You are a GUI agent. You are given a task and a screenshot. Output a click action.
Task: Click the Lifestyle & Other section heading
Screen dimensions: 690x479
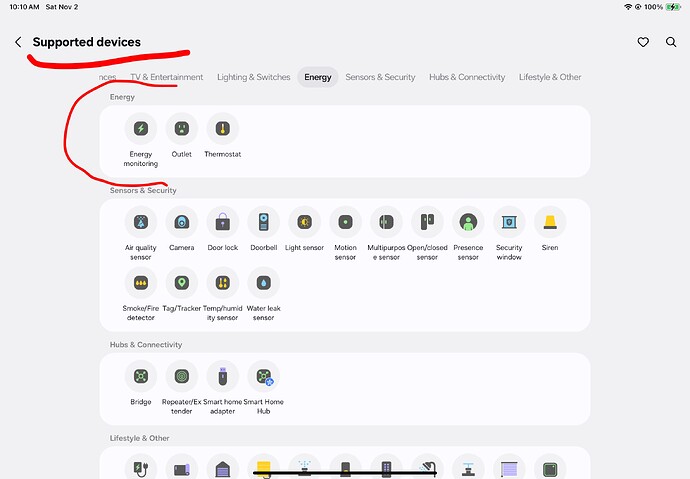pos(139,438)
